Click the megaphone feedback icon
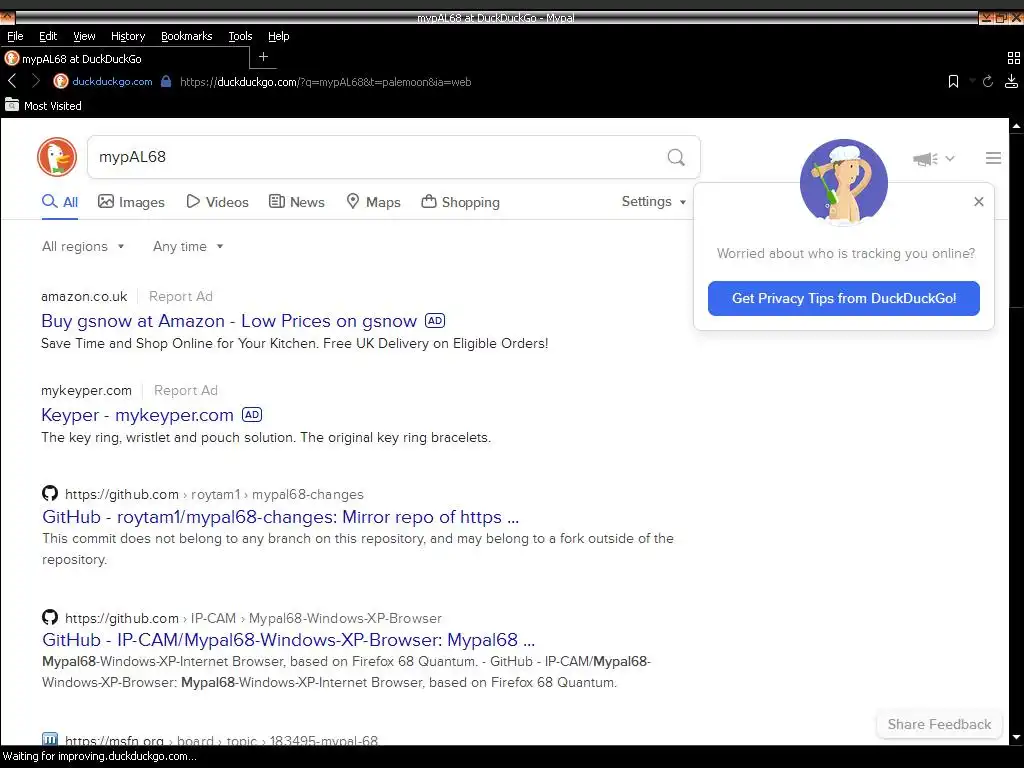1024x768 pixels. tap(925, 159)
